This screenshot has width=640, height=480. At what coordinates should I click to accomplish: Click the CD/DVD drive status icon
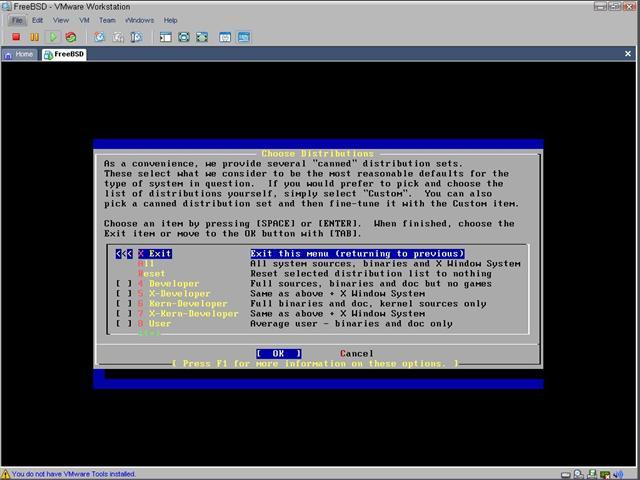pos(578,474)
